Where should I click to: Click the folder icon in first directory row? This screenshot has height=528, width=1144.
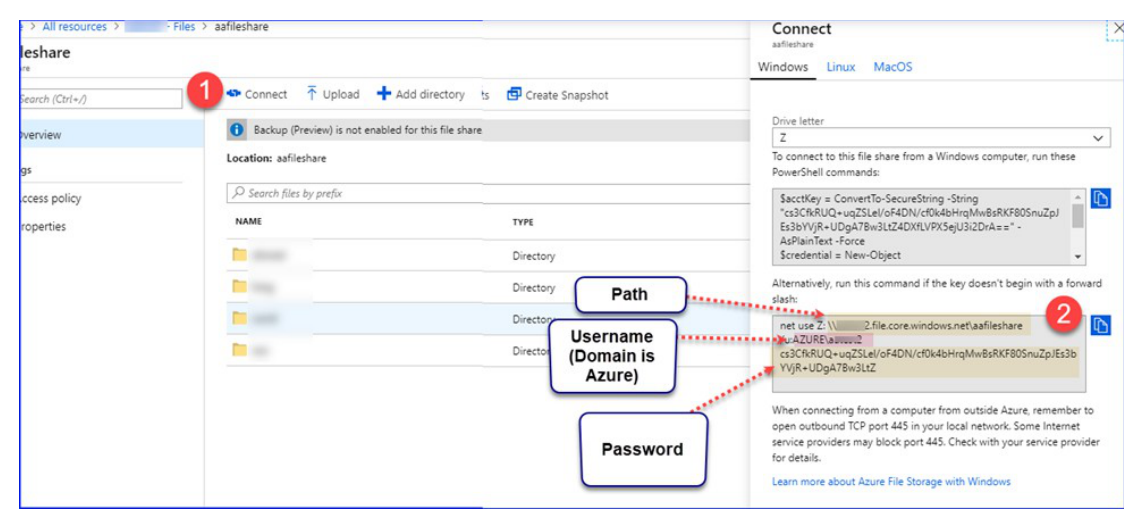pyautogui.click(x=239, y=255)
